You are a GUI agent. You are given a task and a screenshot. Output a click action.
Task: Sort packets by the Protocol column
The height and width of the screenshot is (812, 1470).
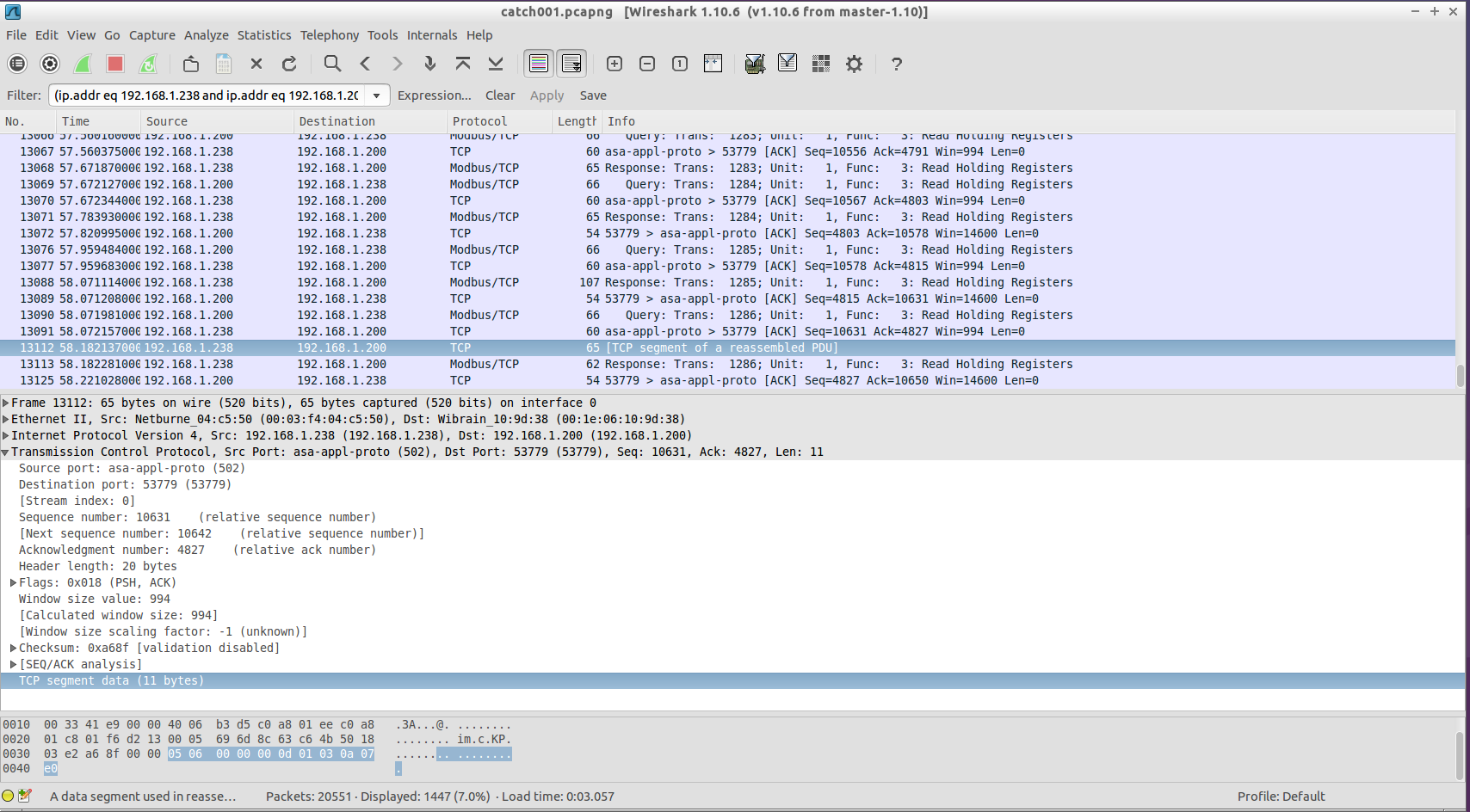[x=499, y=121]
